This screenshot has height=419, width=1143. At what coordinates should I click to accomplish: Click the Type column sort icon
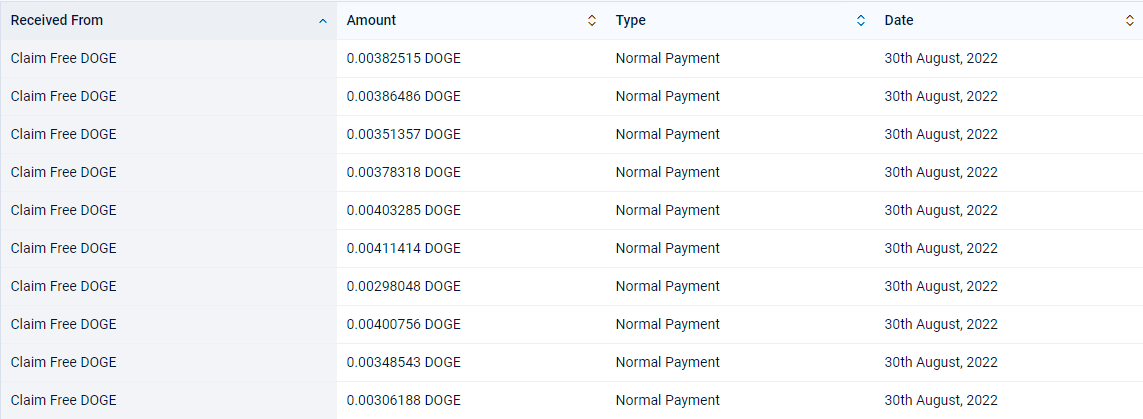861,20
